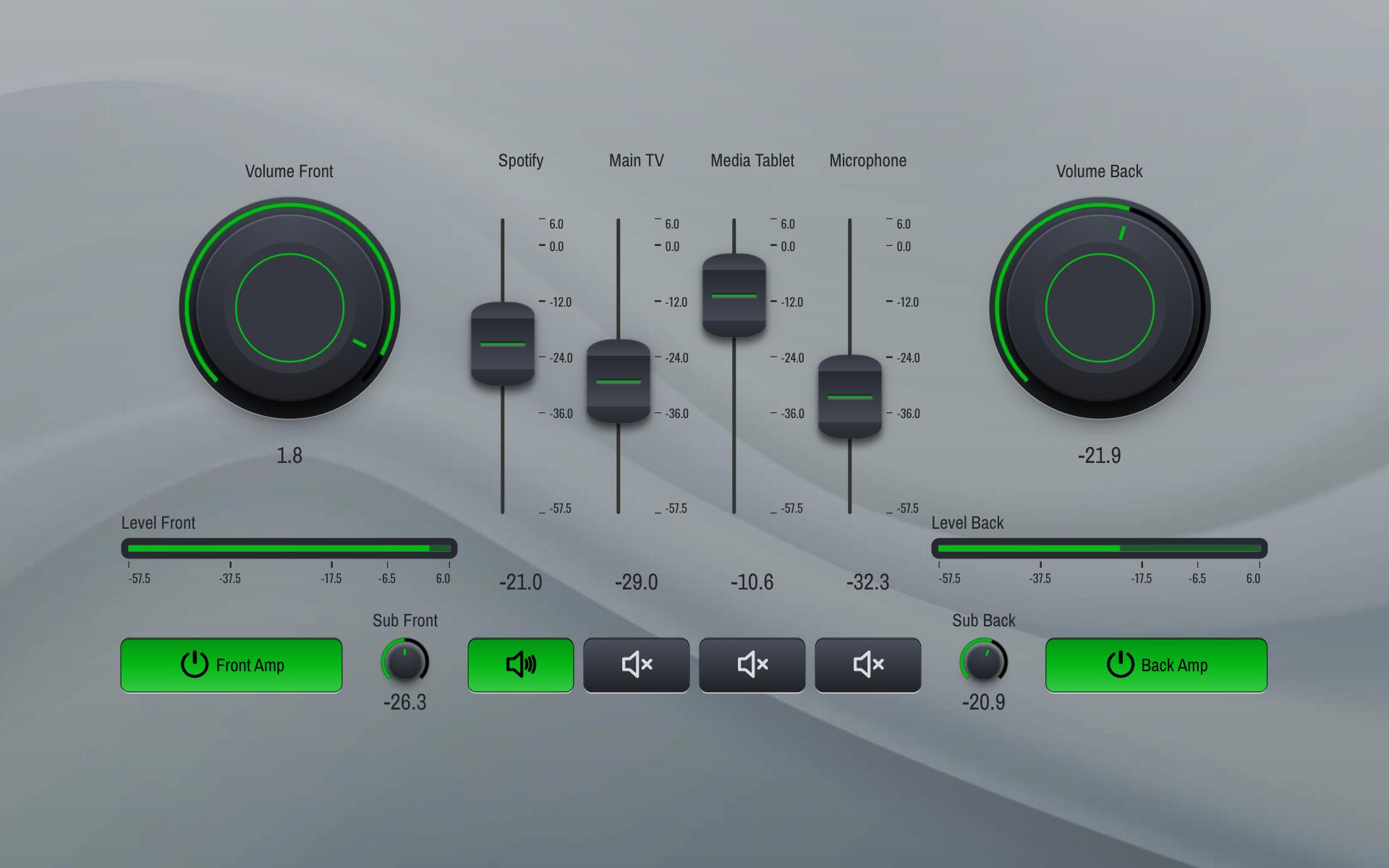Screen dimensions: 1389x868
Task: Click the Sub Front small knob
Action: [x=404, y=661]
